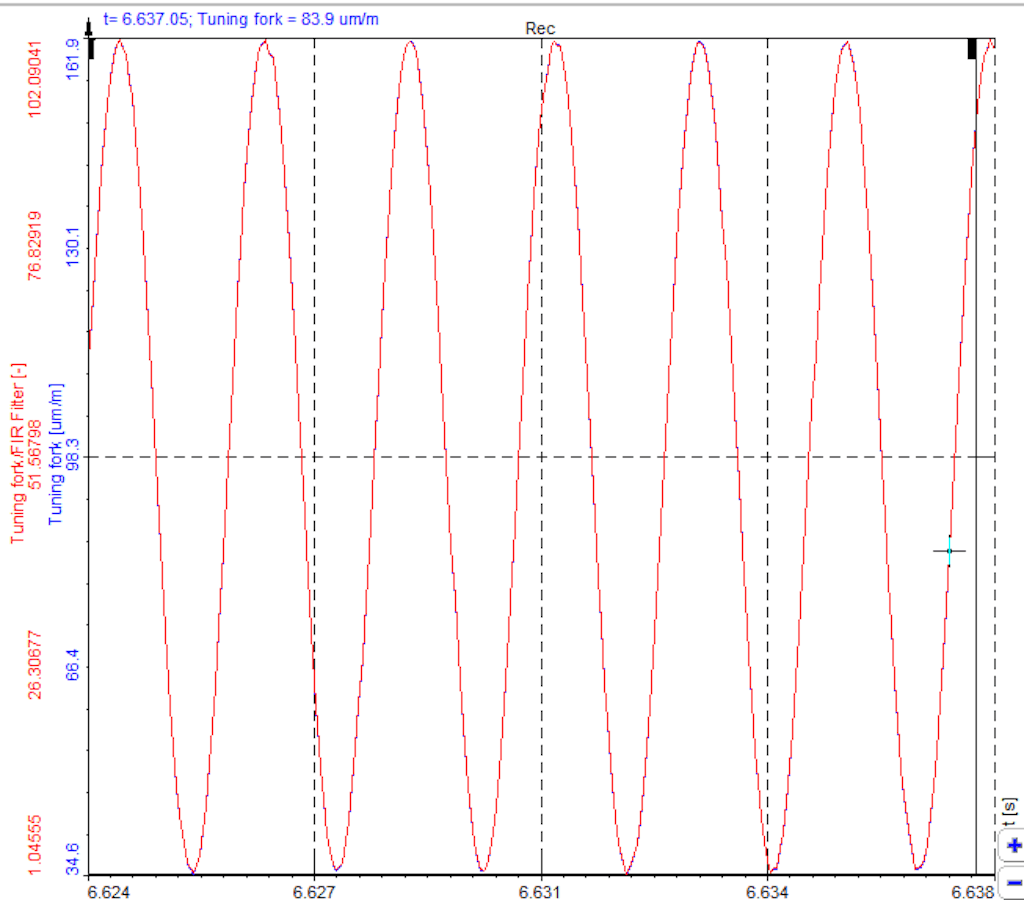The image size is (1024, 900).
Task: Click the time axis label 6.631
Action: pos(540,892)
